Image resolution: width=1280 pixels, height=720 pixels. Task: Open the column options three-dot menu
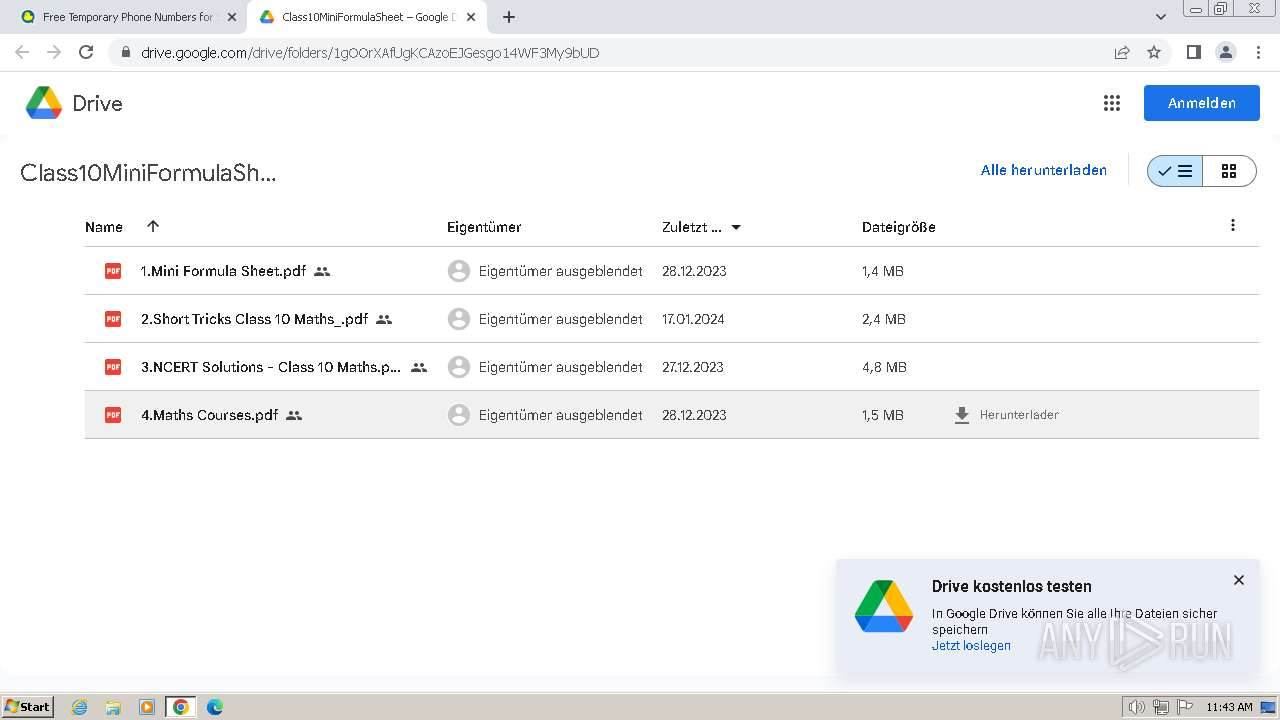coord(1233,226)
